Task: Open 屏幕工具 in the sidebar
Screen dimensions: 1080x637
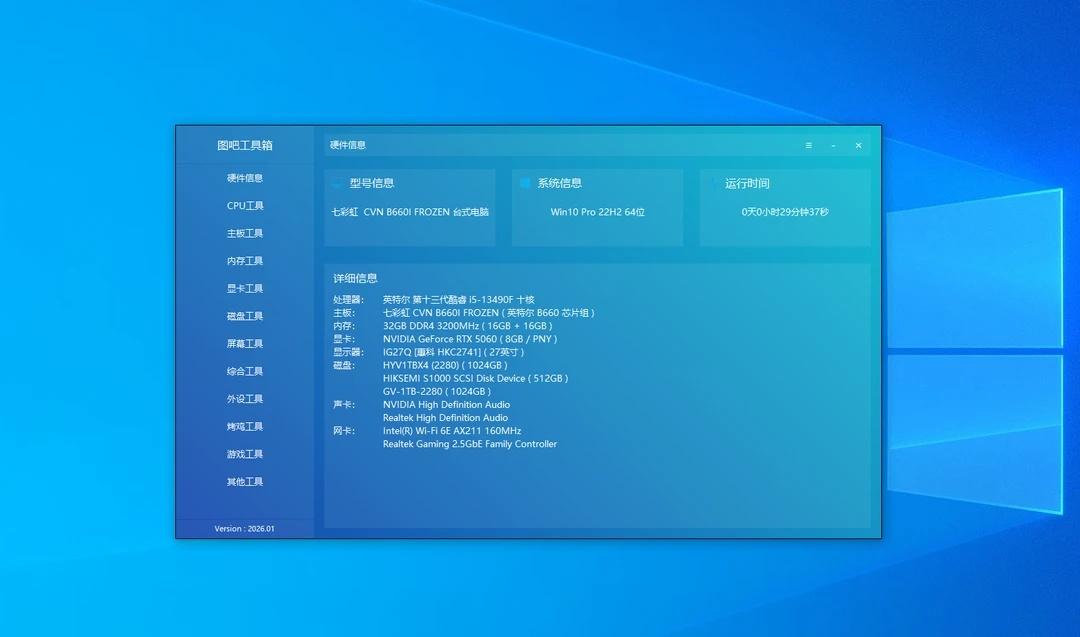Action: click(245, 343)
